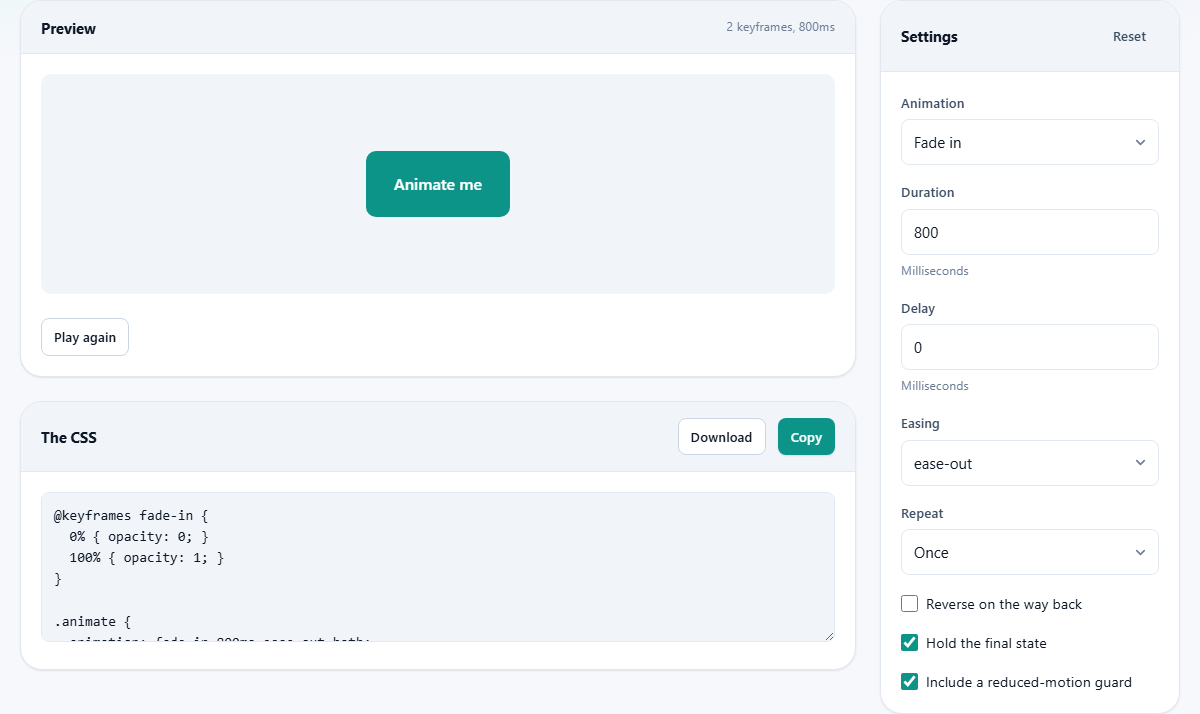
Task: Copy the CSS to clipboard
Action: (806, 437)
